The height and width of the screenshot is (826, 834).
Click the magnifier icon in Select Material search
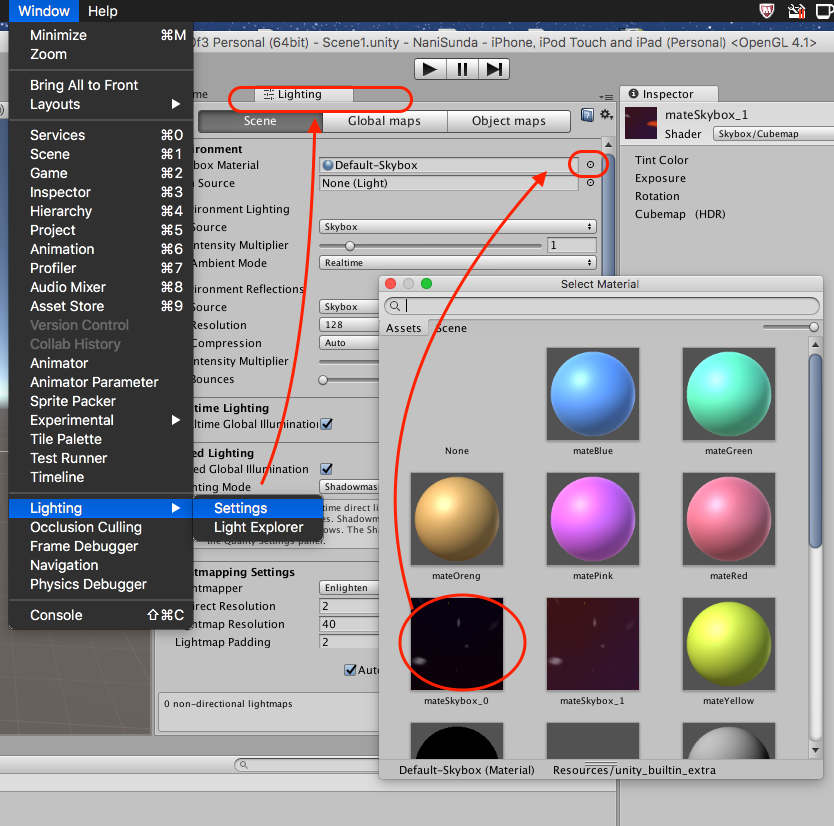click(x=395, y=305)
